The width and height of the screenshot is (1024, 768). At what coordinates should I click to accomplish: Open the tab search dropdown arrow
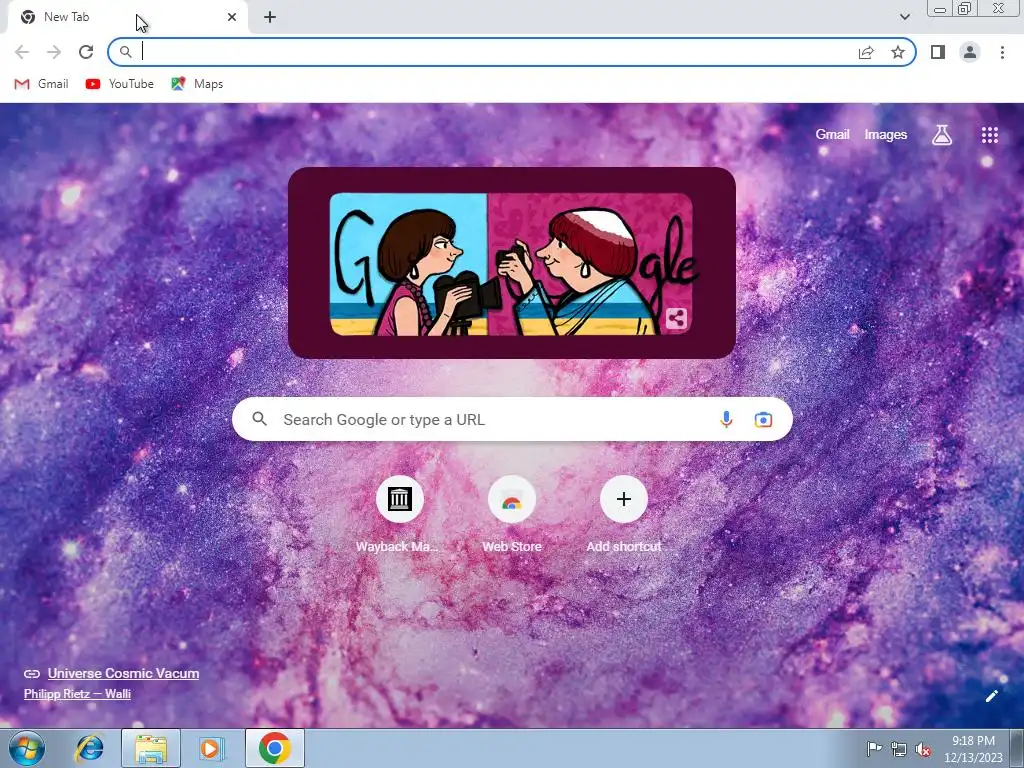coord(904,17)
